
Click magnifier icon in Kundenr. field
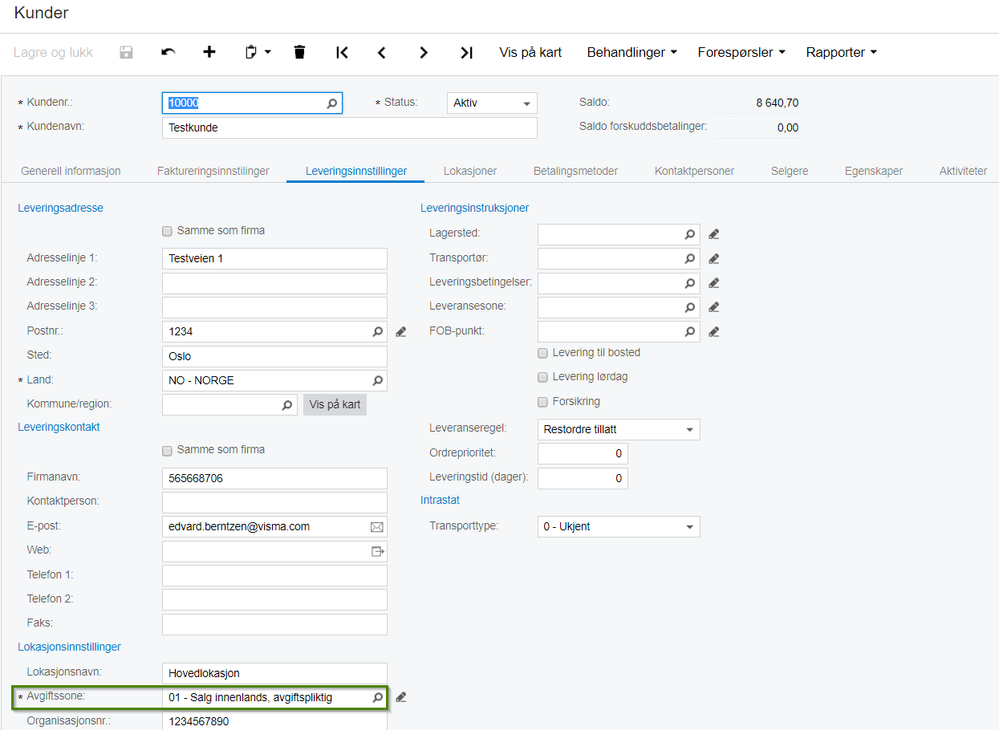coord(332,103)
